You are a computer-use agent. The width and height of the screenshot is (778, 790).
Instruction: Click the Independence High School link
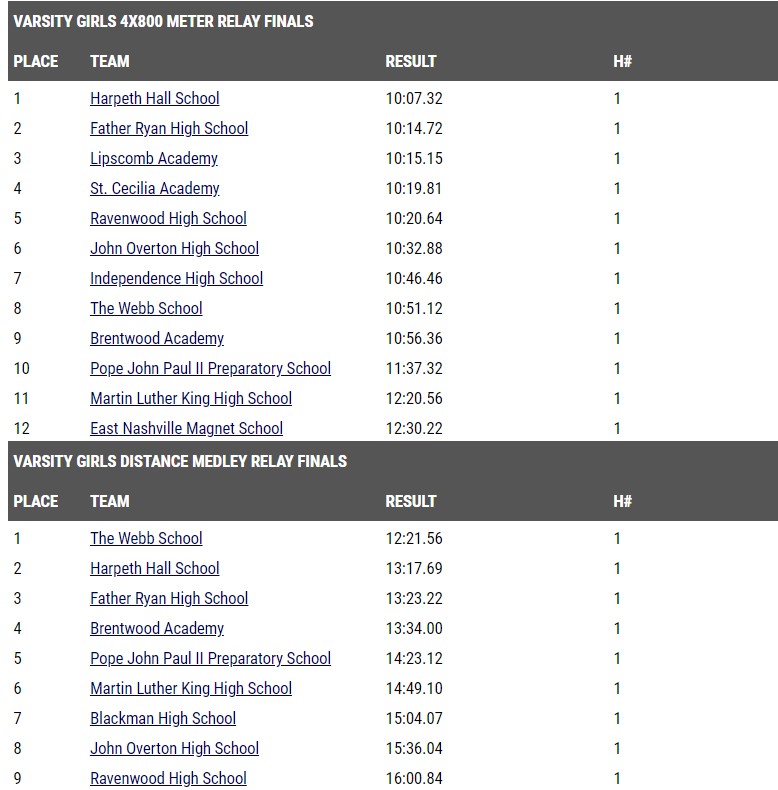click(176, 278)
